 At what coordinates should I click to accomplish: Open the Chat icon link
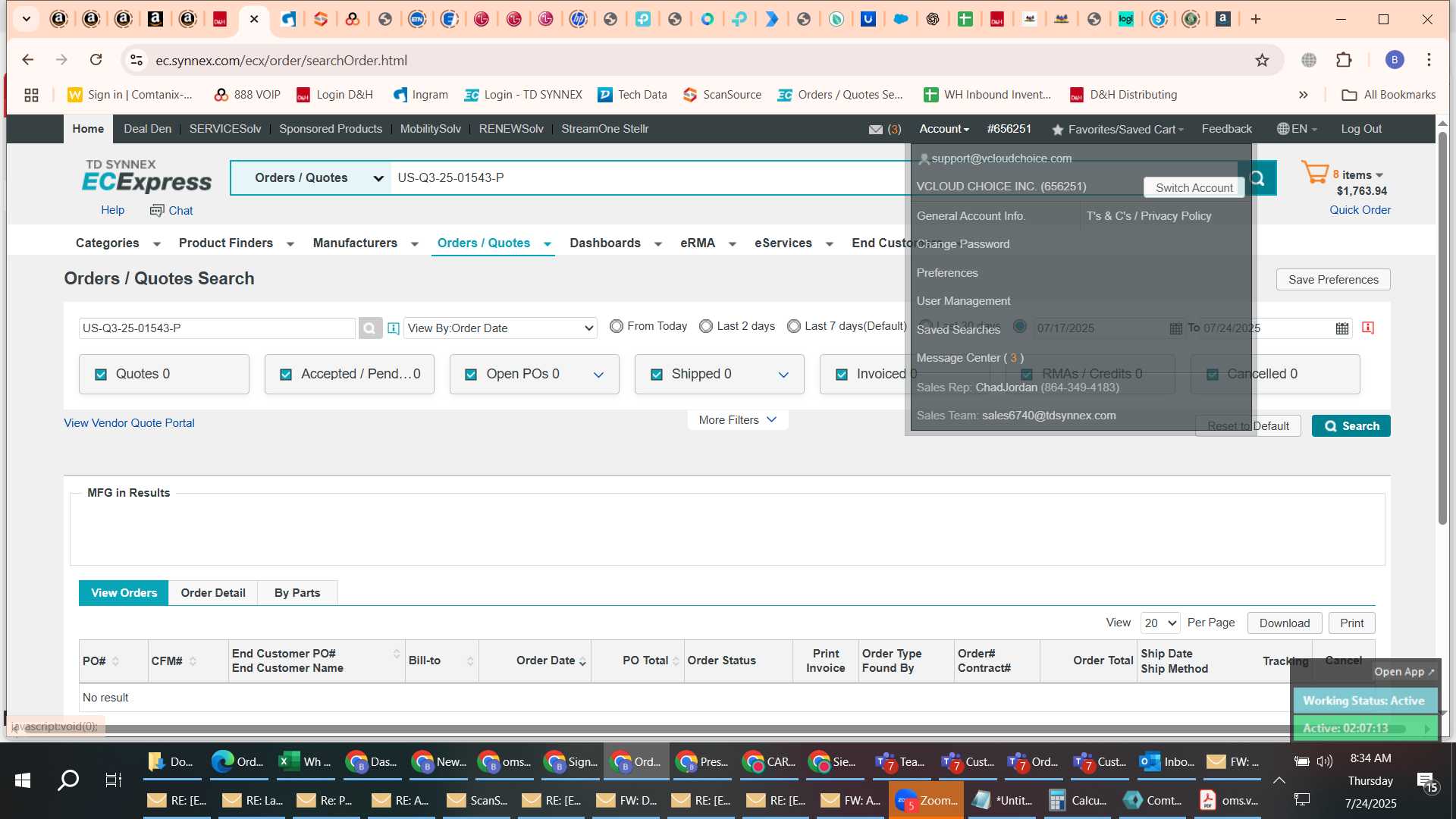[x=171, y=210]
